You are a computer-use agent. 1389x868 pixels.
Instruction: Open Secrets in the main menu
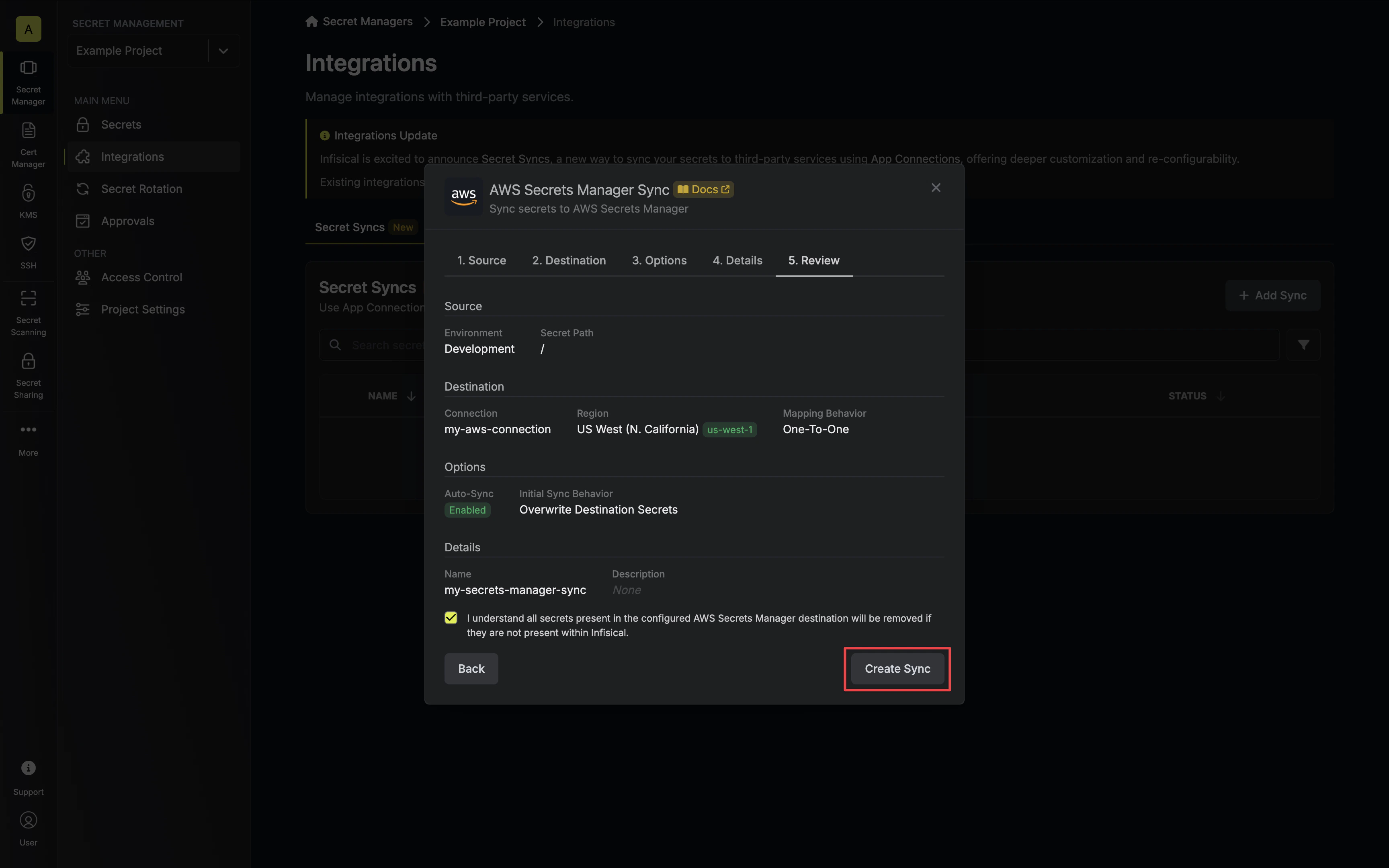point(153,125)
